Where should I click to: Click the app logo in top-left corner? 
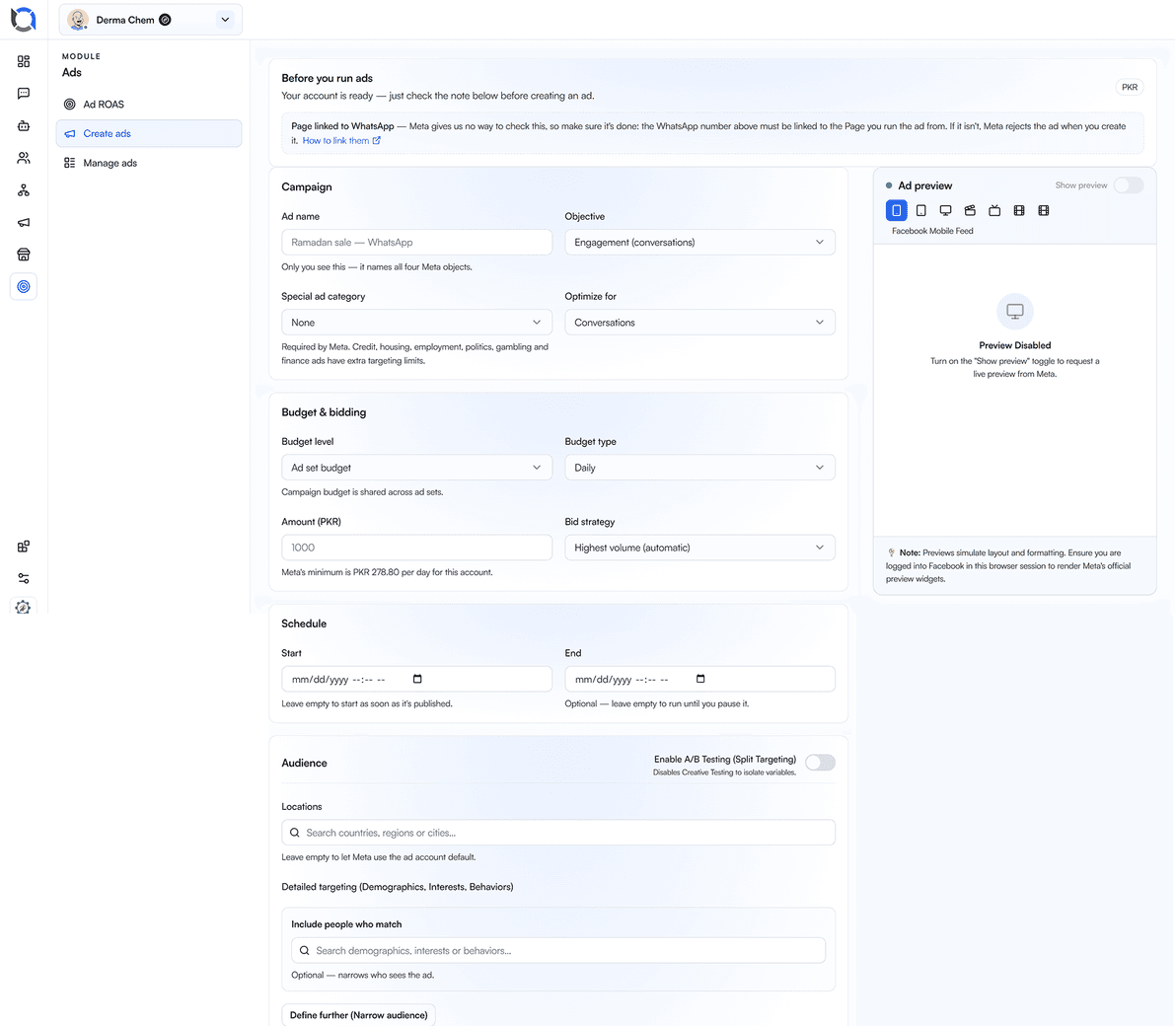[24, 20]
